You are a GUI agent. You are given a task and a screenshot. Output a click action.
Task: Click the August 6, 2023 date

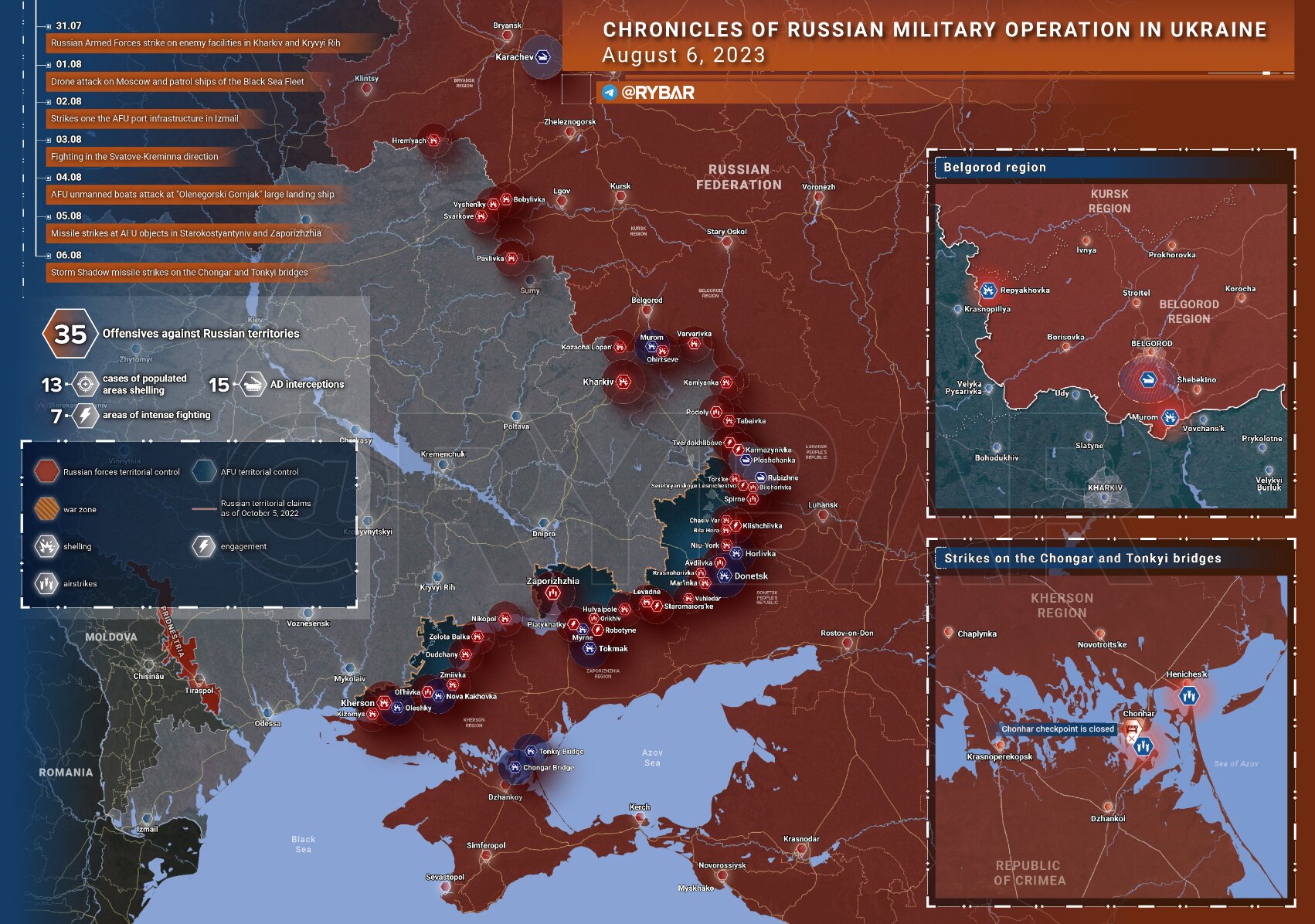click(684, 56)
